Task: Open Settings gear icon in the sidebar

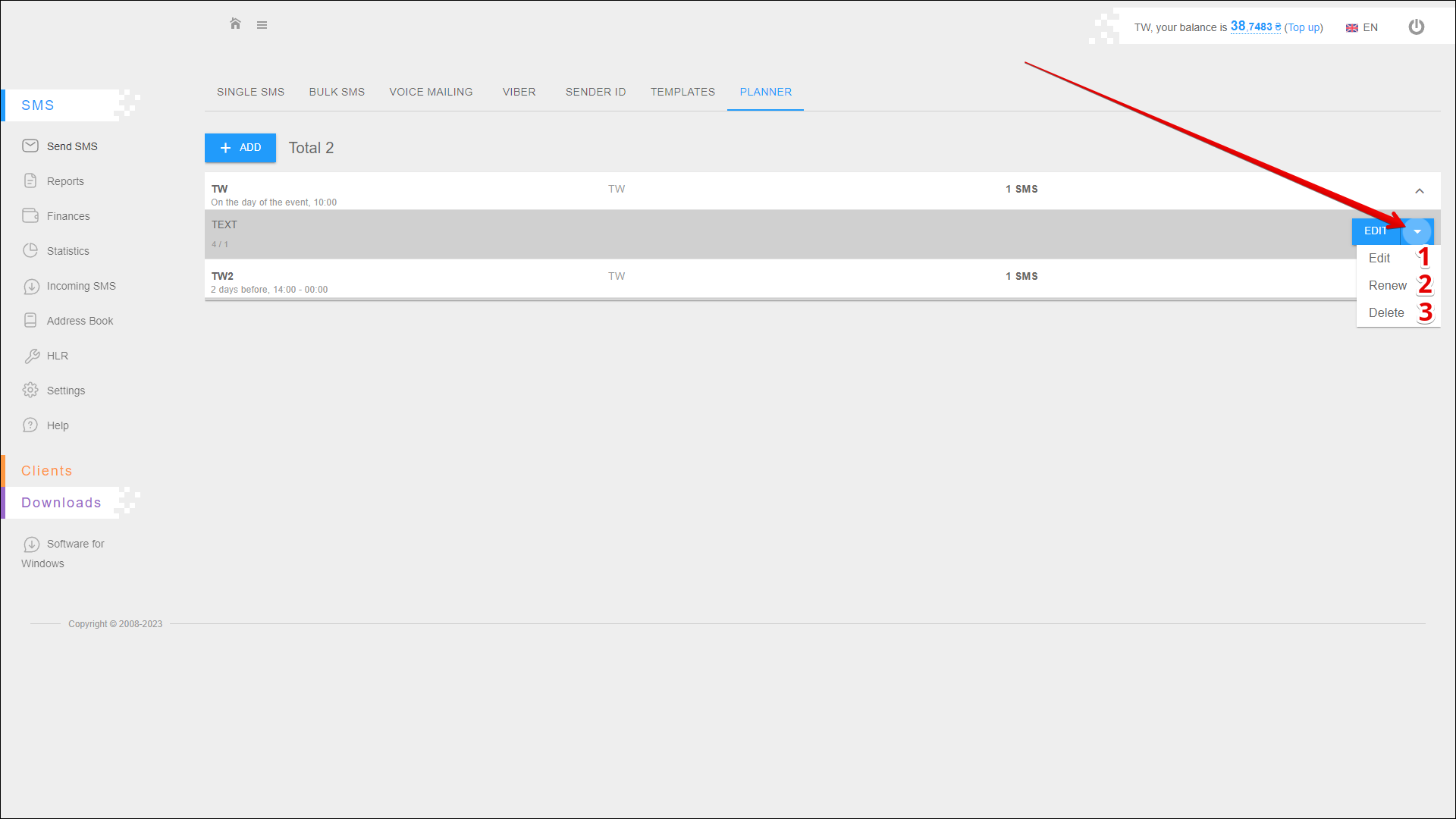Action: pyautogui.click(x=30, y=390)
